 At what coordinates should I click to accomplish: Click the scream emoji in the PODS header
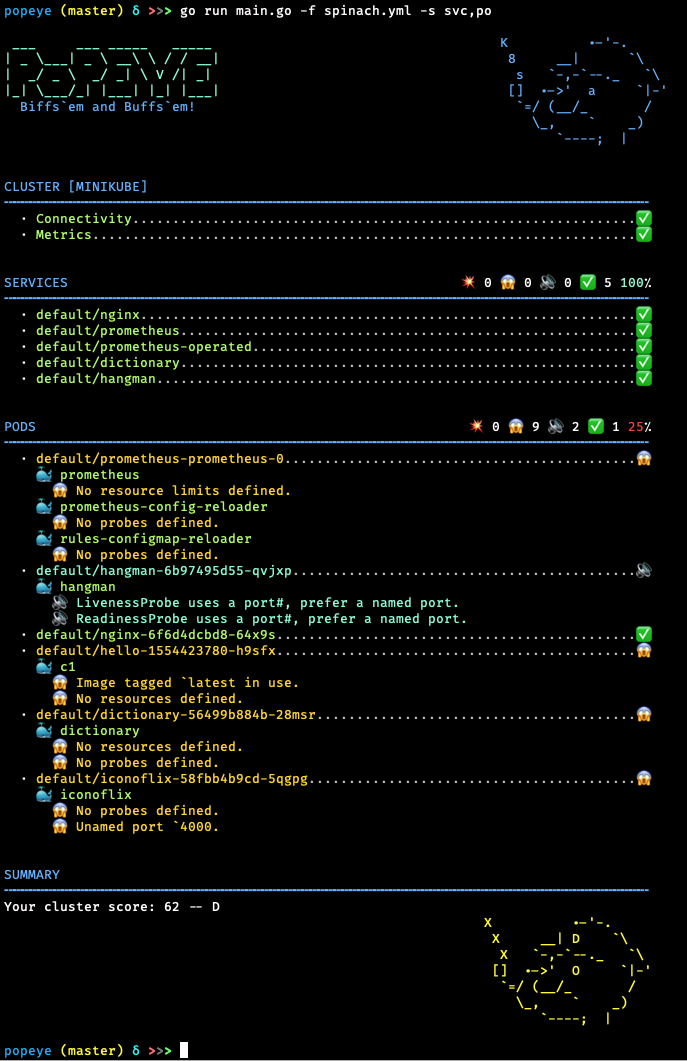[516, 426]
